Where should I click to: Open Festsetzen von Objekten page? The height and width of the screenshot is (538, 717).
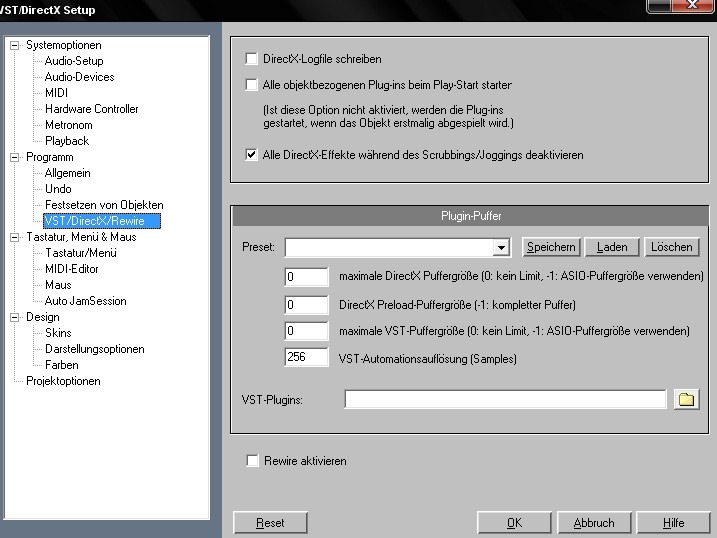coord(104,205)
